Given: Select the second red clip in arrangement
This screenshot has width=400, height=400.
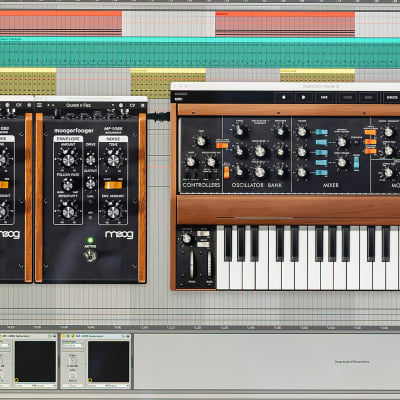Looking at the screenshot, I should (285, 24).
